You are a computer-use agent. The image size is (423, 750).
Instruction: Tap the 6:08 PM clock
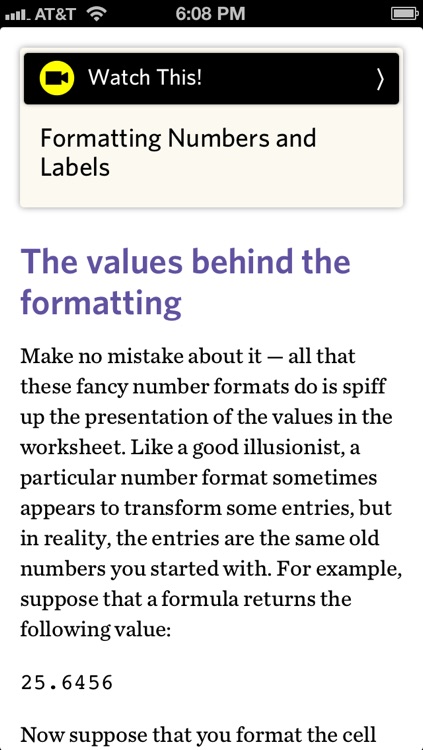(211, 13)
